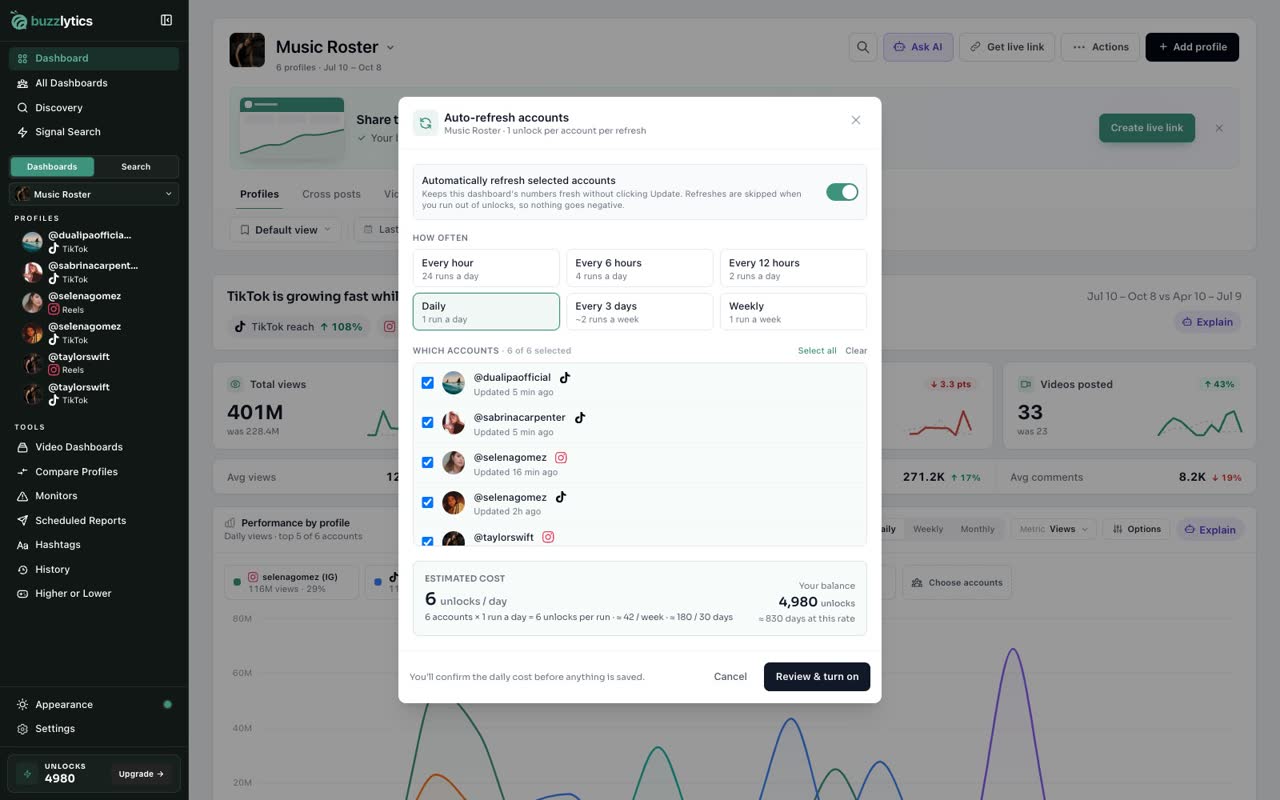Uncheck the @dualipaofficial account checkbox
The image size is (1280, 800).
tap(427, 383)
